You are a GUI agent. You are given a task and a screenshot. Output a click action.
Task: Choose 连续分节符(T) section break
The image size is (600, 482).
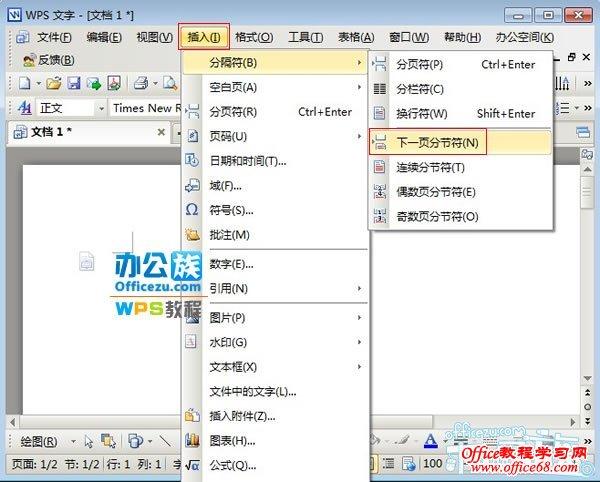[x=431, y=167]
